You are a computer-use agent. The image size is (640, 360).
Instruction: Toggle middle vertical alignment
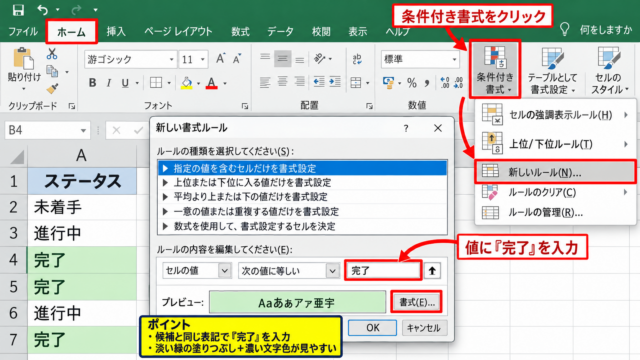click(x=282, y=59)
